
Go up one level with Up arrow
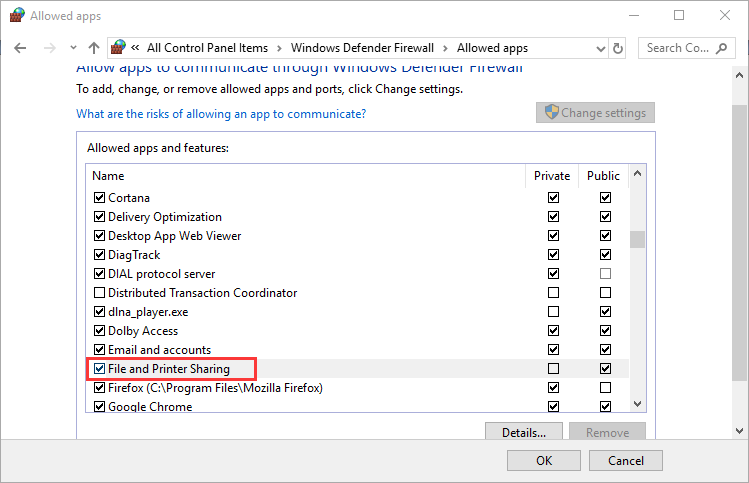pos(94,48)
